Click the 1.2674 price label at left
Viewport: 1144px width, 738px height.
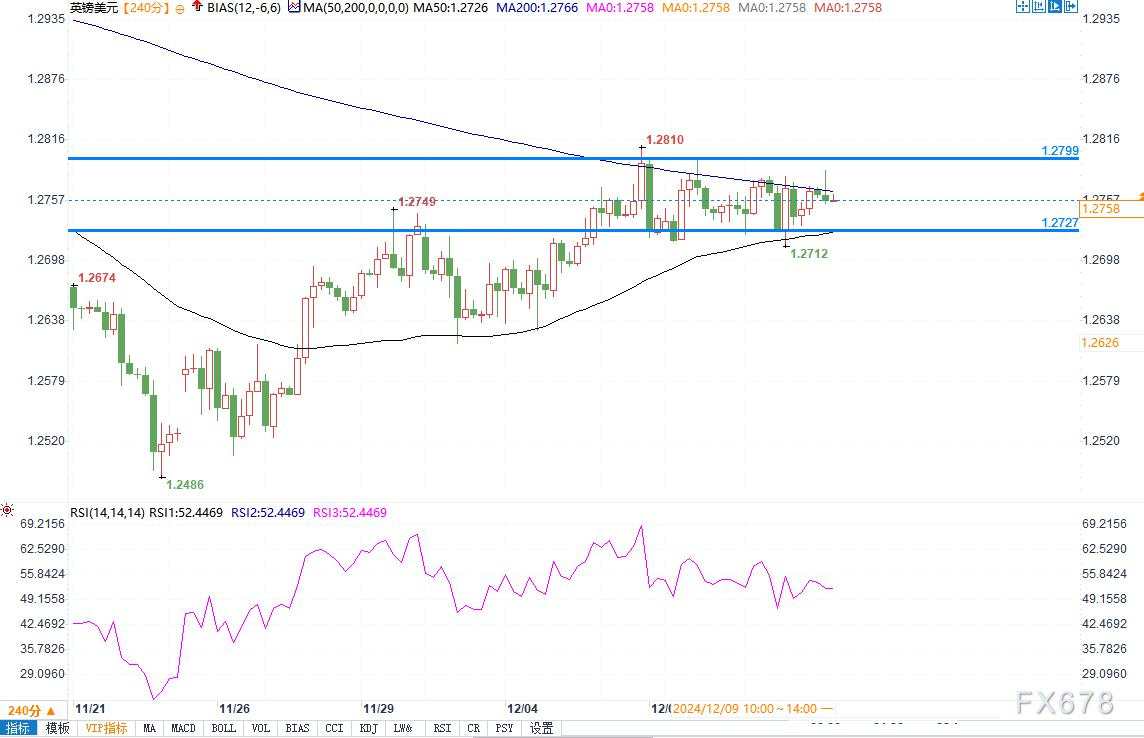pos(96,278)
